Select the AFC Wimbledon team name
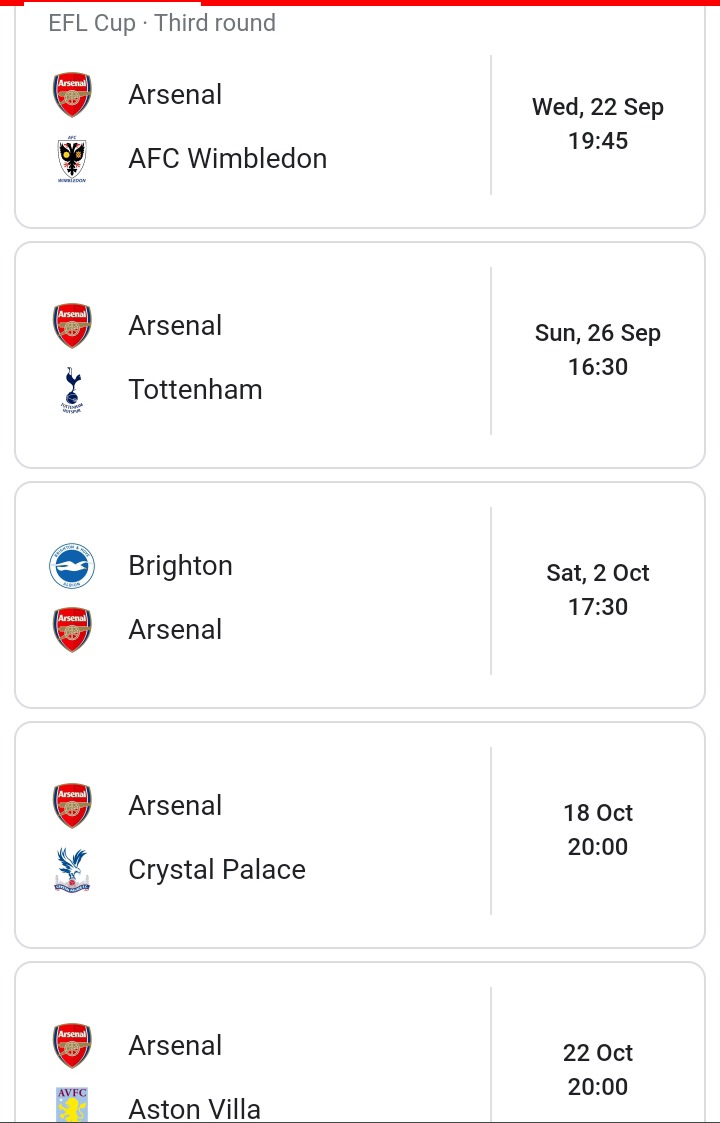 [228, 158]
